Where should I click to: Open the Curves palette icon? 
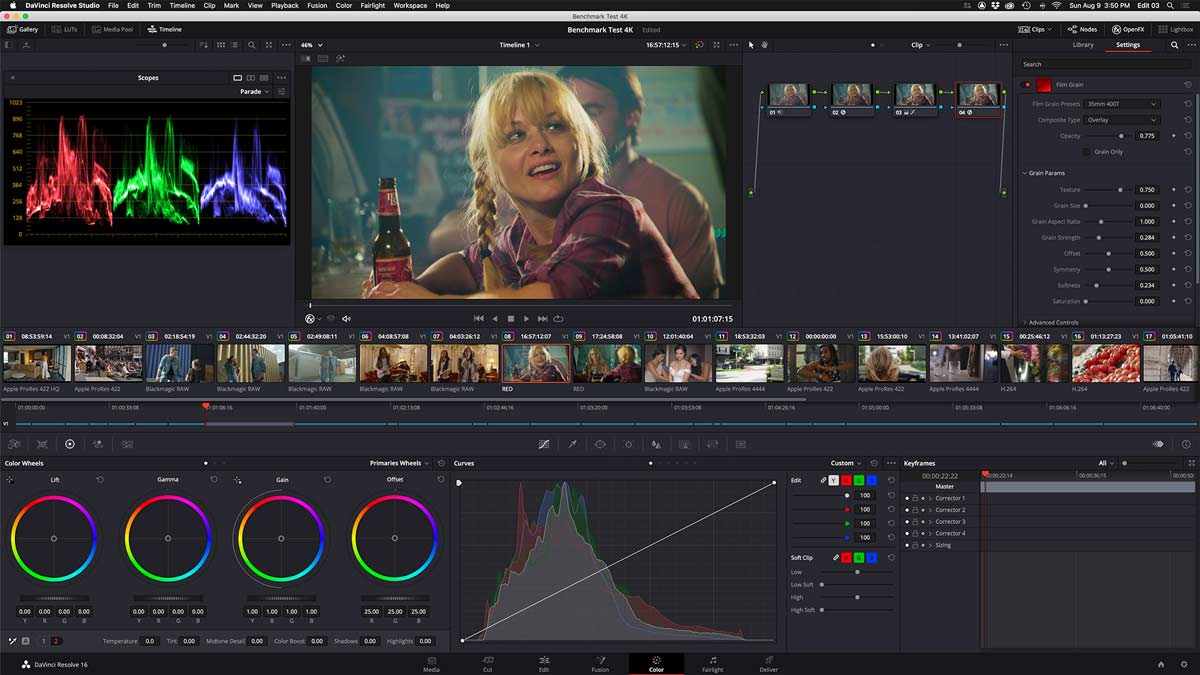[544, 444]
